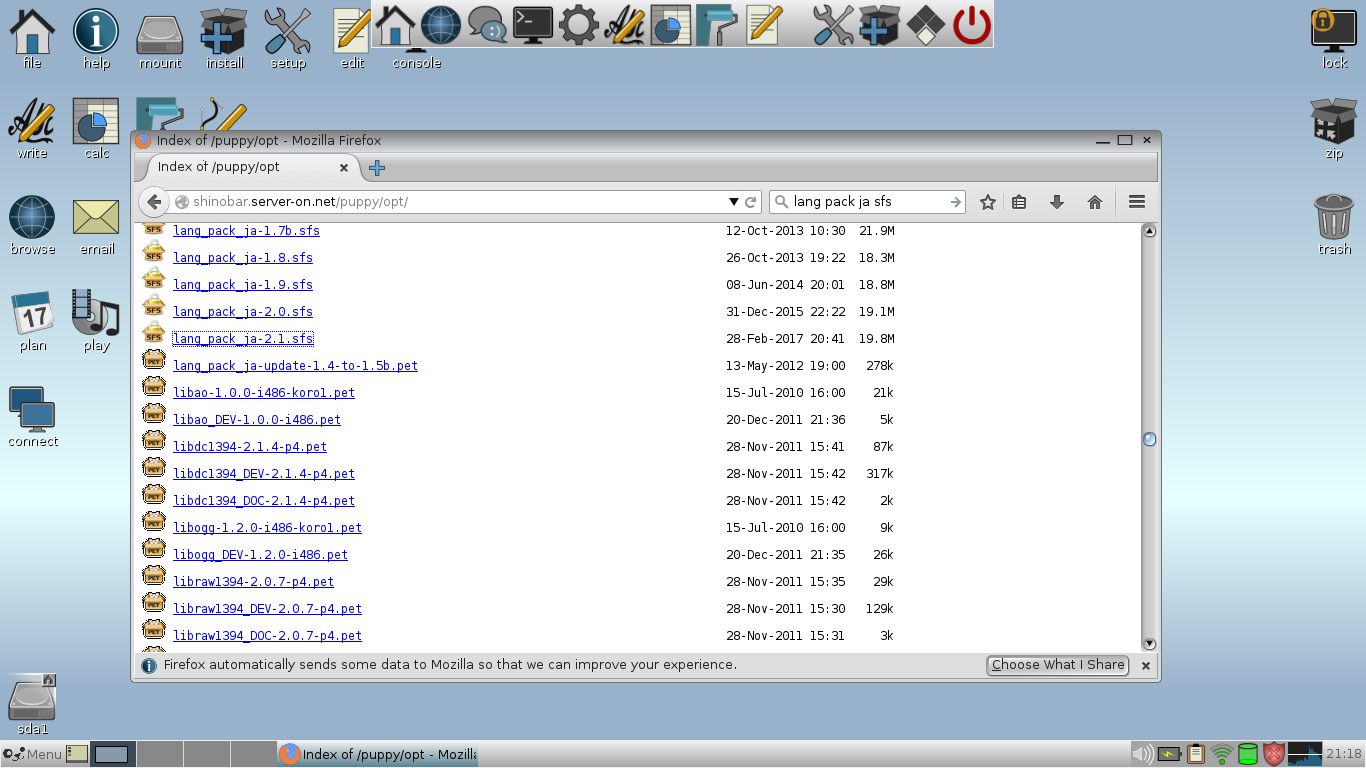The width and height of the screenshot is (1366, 768).
Task: Open the Puppy Menu button in taskbar
Action: click(33, 754)
